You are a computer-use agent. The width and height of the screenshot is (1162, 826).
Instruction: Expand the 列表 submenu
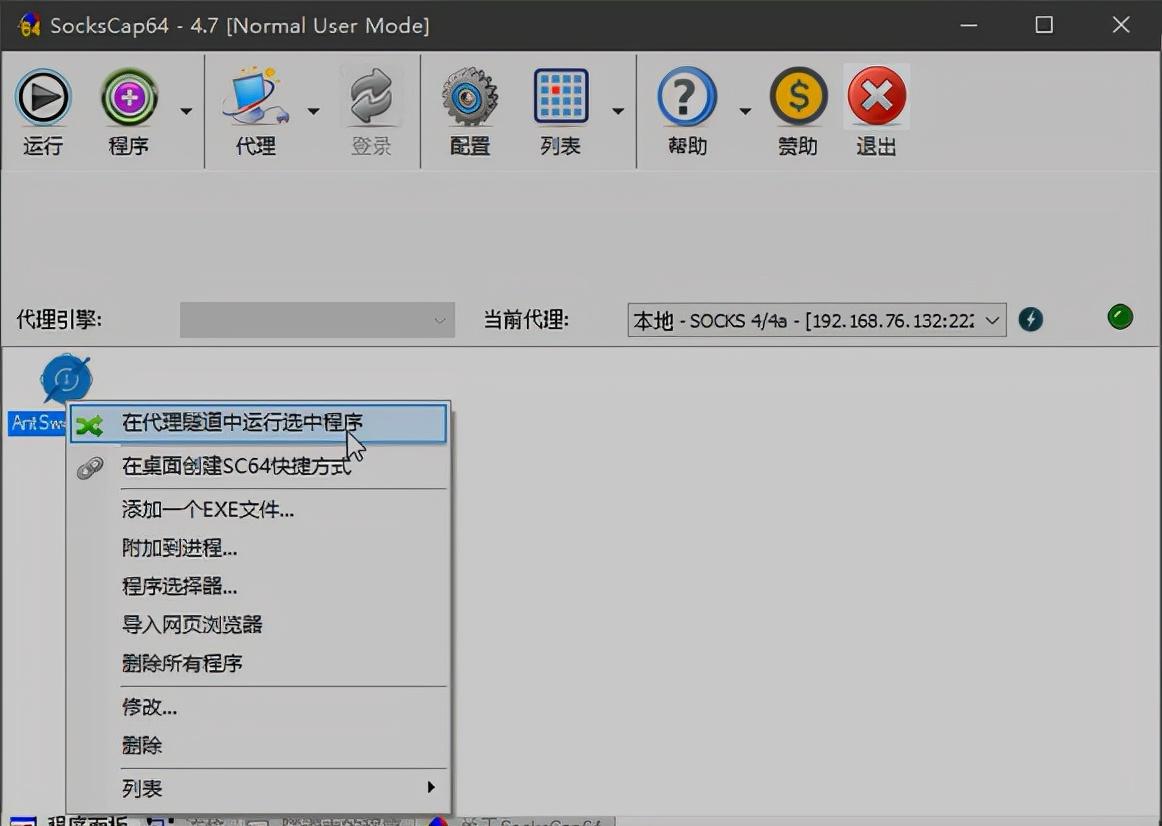(258, 788)
